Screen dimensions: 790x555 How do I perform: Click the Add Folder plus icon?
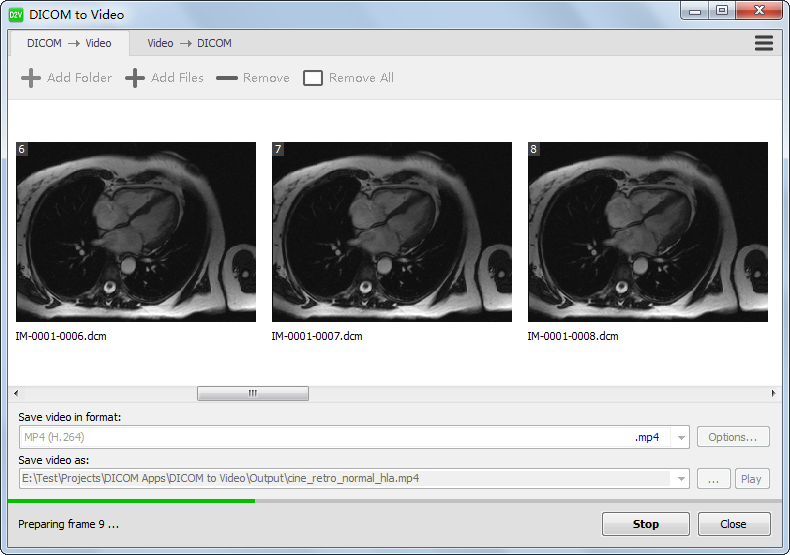[x=31, y=78]
